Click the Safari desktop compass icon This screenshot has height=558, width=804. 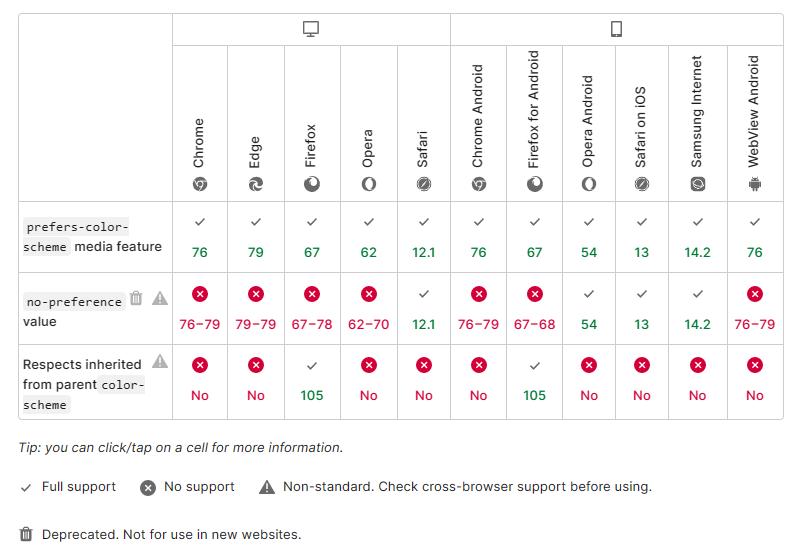(424, 184)
